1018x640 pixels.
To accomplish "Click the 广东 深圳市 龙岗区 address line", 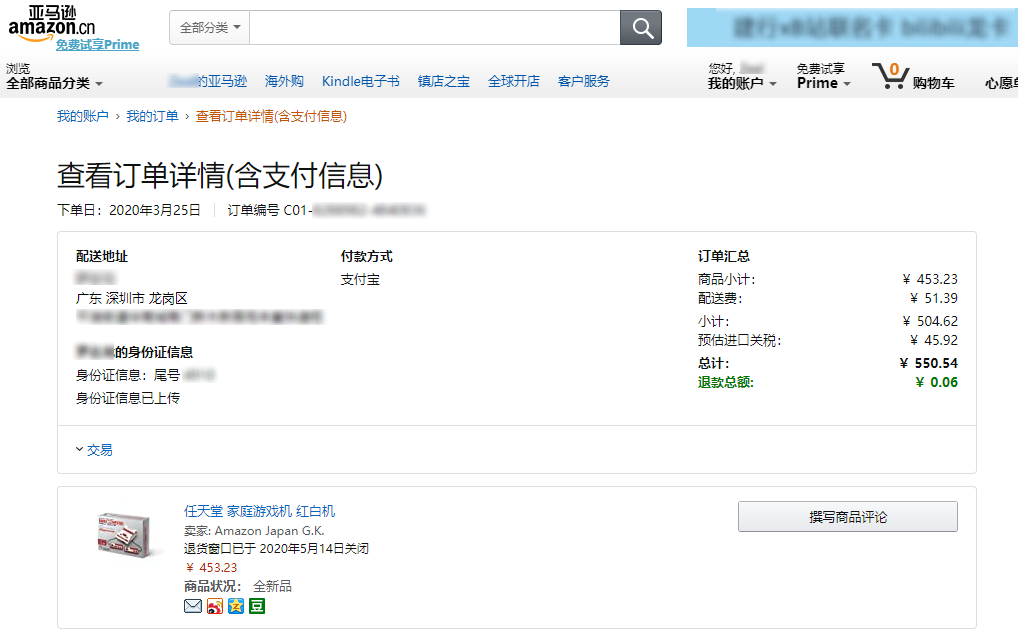I will tap(132, 299).
